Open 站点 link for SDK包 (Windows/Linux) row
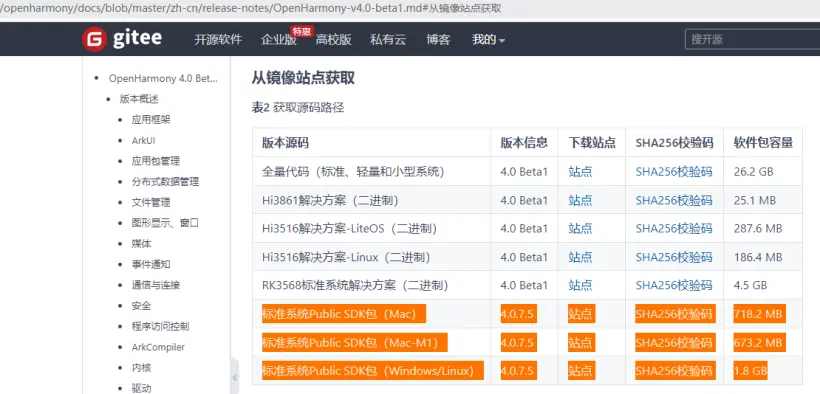This screenshot has height=394, width=820. click(581, 371)
